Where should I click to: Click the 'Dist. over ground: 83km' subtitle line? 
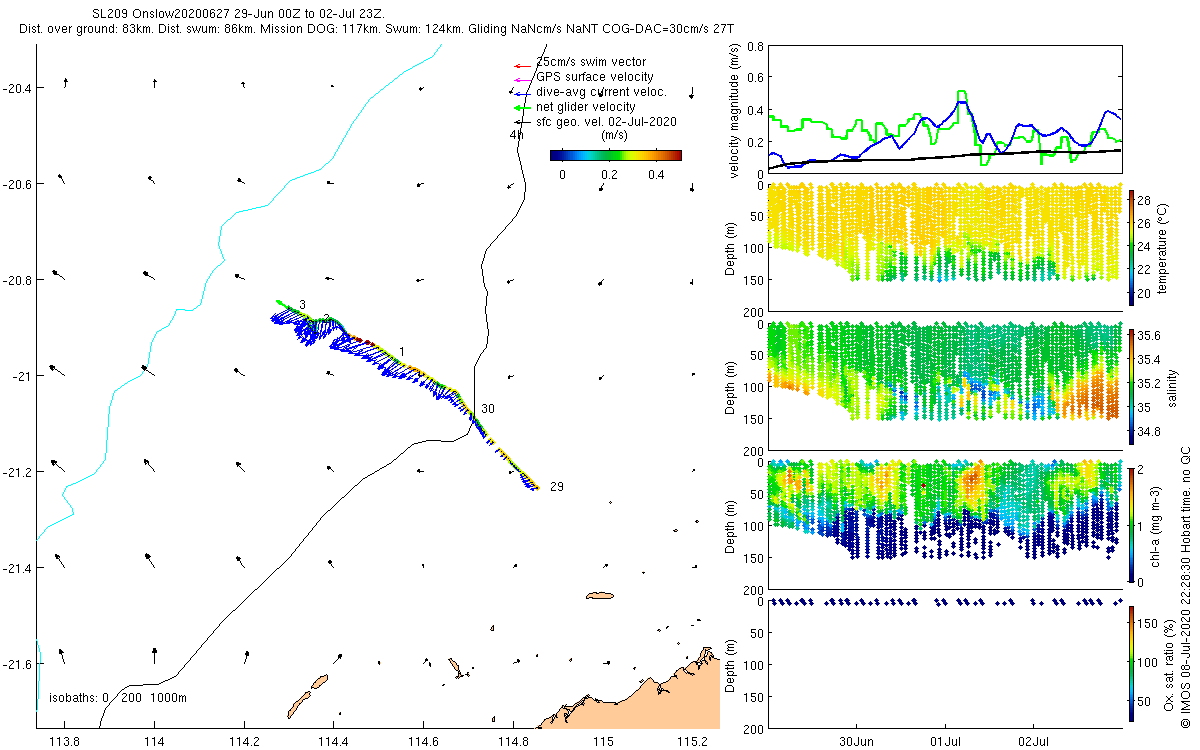[x=377, y=30]
